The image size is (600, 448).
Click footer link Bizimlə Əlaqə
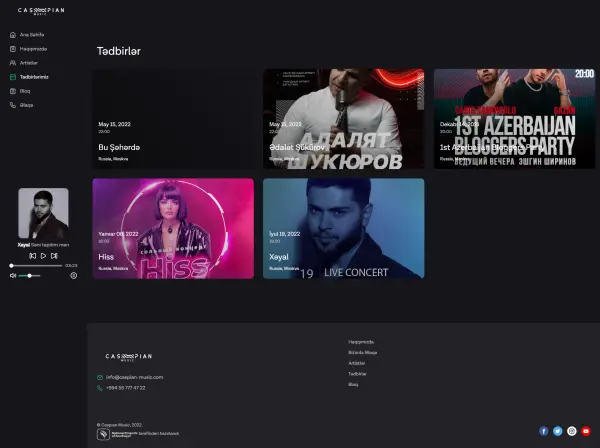[x=362, y=352]
